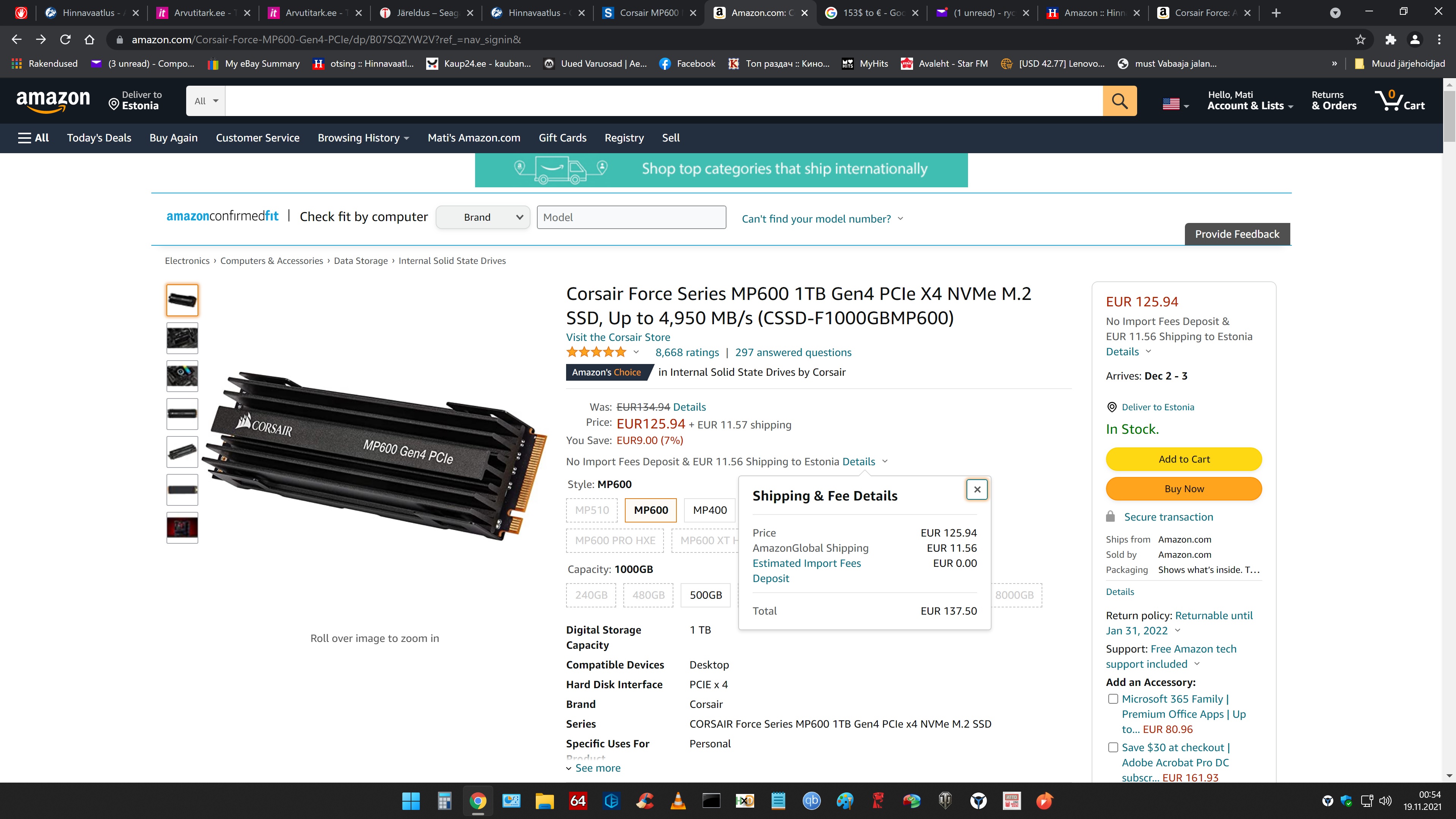Open the Extensions puzzle icon
The height and width of the screenshot is (819, 1456).
(x=1390, y=39)
